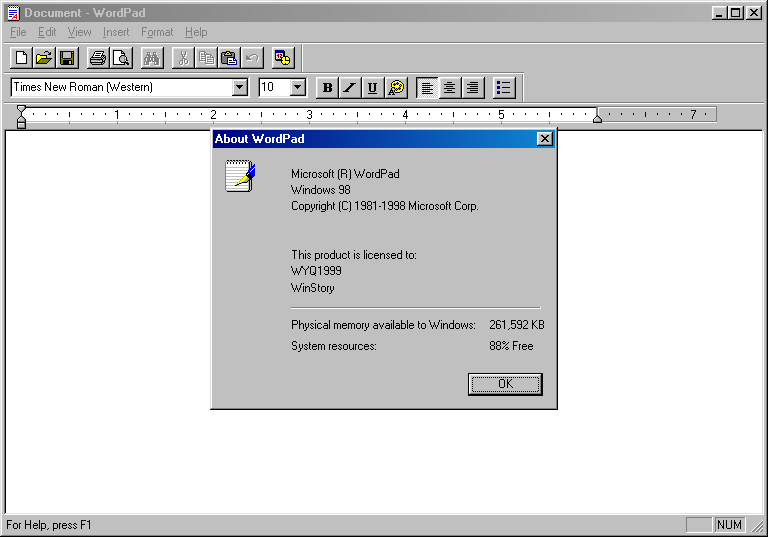Click the font Color palette icon
Screen dimensions: 768x537
[396, 88]
